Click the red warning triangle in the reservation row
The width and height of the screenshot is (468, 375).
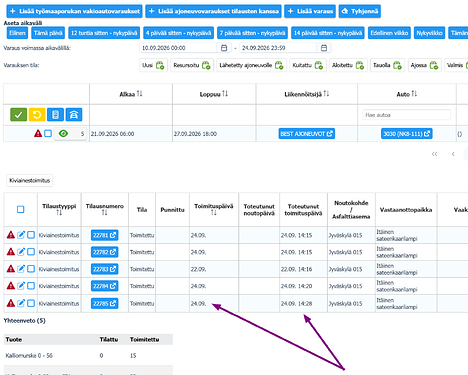[38, 134]
